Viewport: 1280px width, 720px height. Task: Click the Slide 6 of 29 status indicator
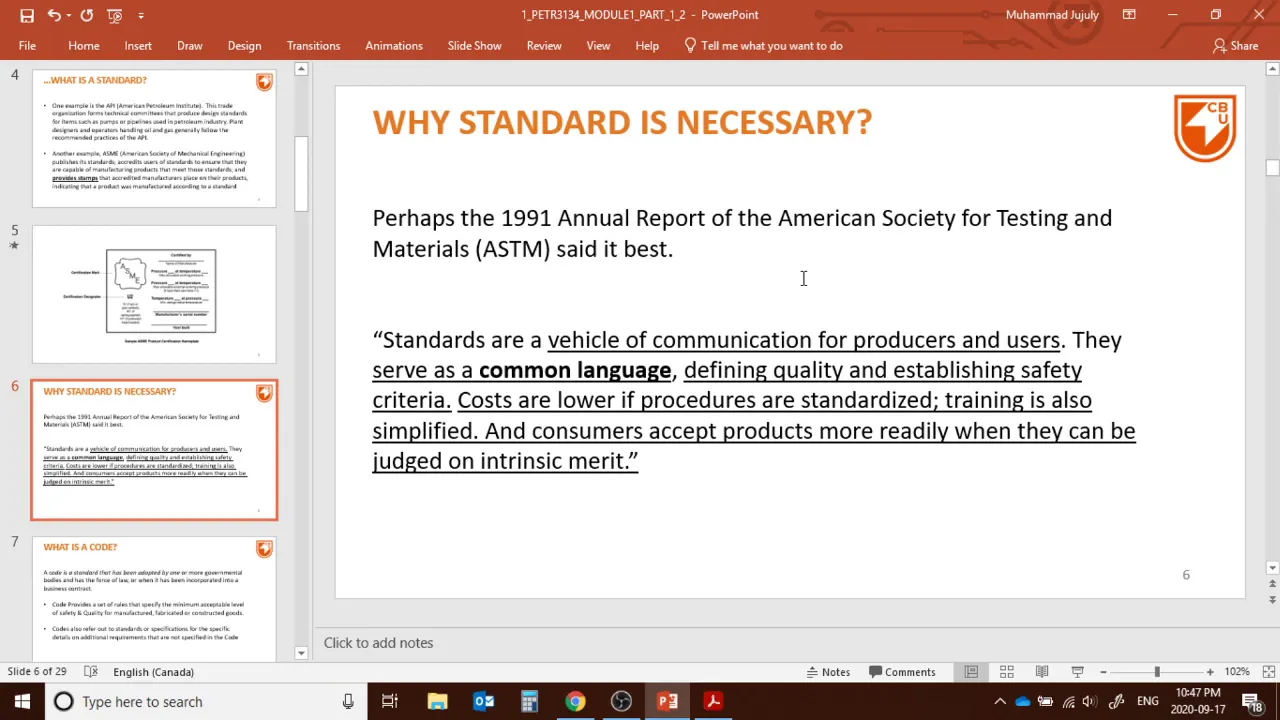[37, 672]
